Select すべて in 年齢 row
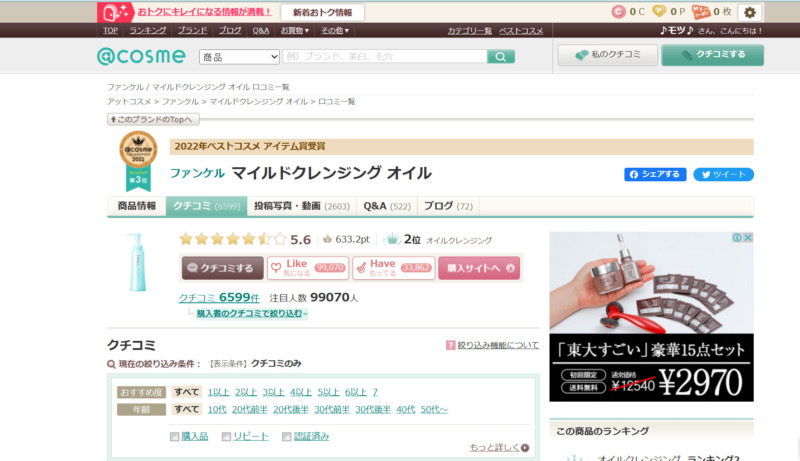The width and height of the screenshot is (800, 461). pos(187,409)
